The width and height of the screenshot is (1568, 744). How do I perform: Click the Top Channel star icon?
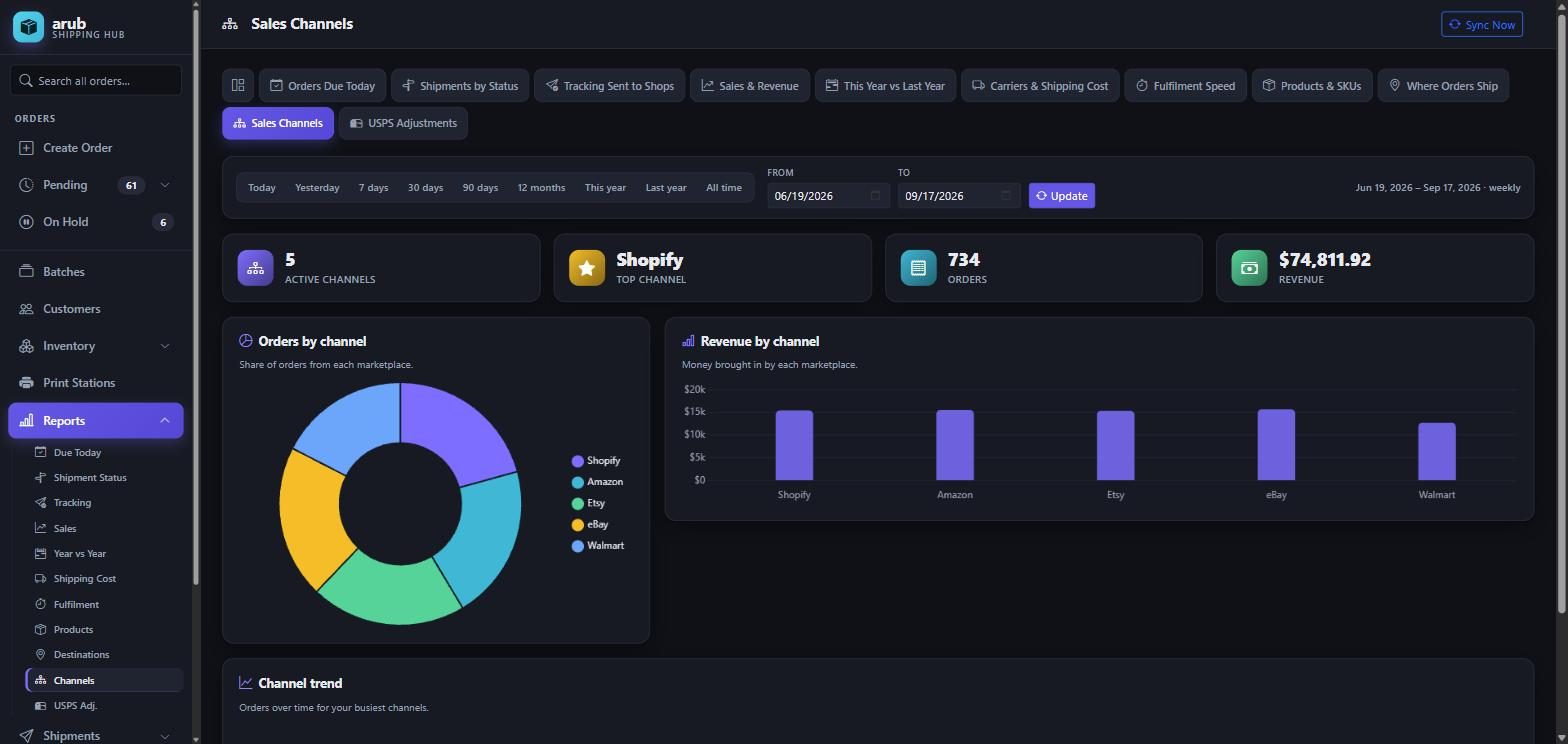click(587, 268)
